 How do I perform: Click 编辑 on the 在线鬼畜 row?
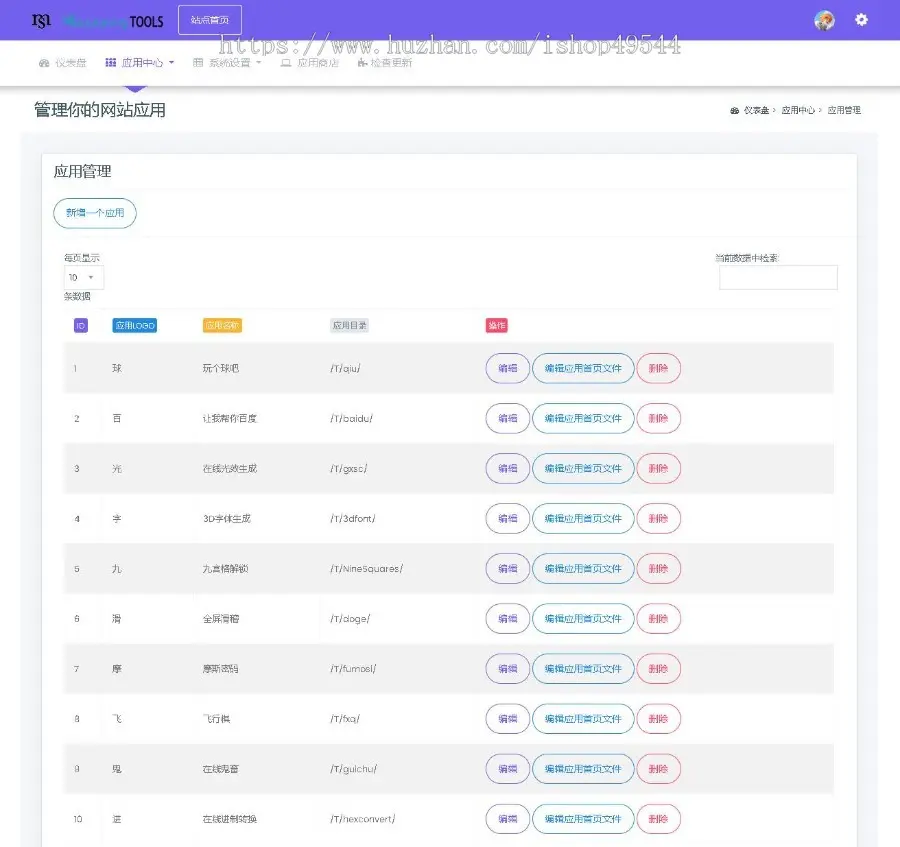click(506, 769)
